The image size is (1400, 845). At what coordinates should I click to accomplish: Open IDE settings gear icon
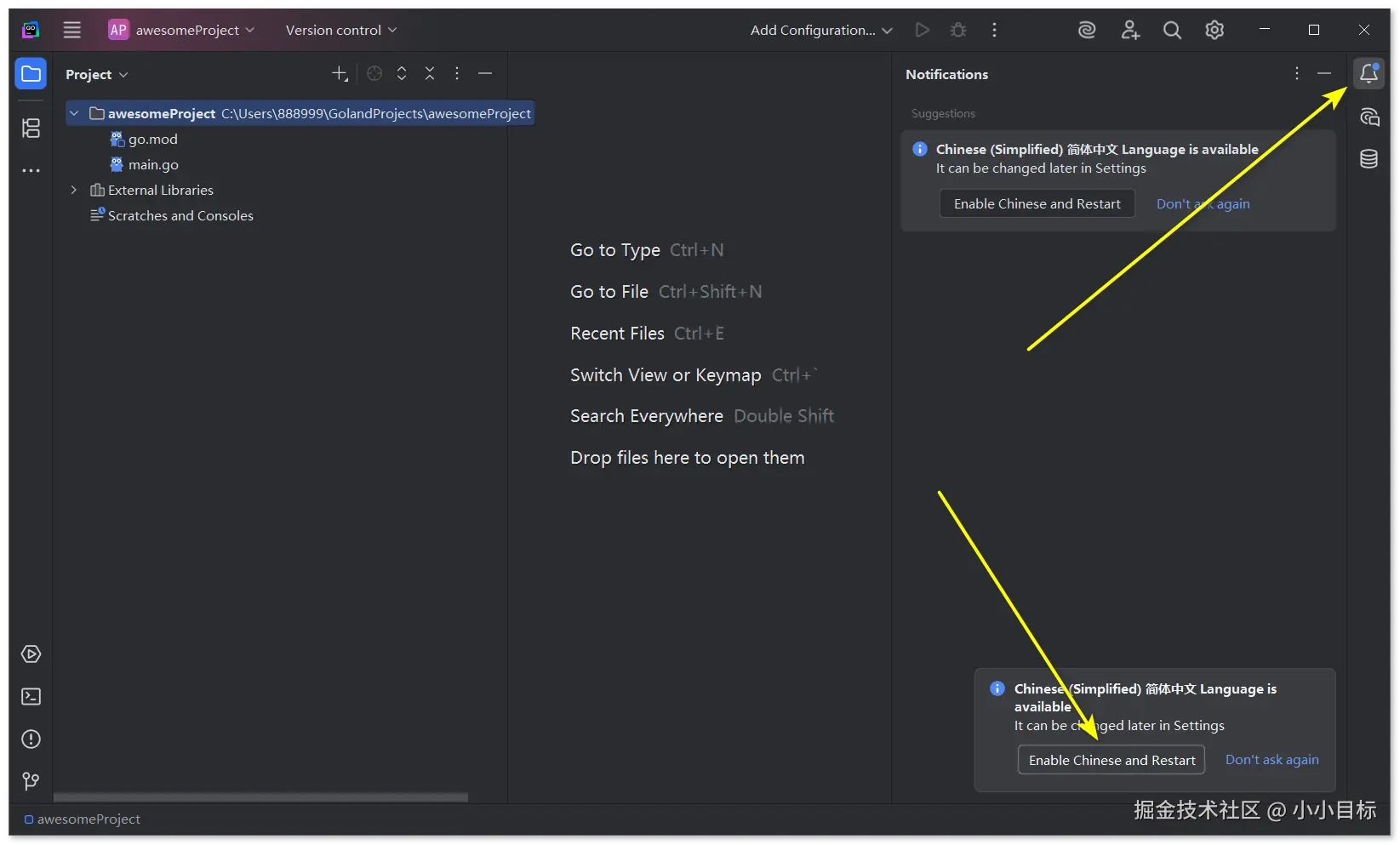point(1214,30)
